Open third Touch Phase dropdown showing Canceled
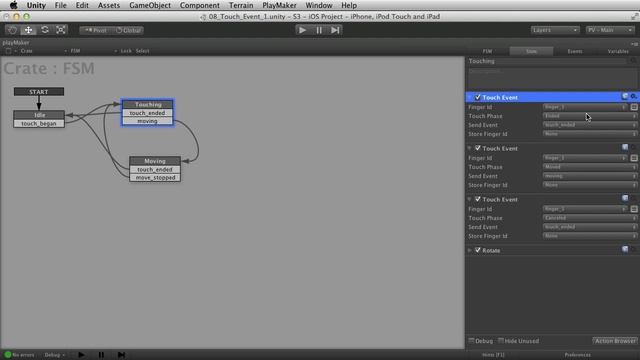The width and height of the screenshot is (640, 360). click(x=590, y=218)
